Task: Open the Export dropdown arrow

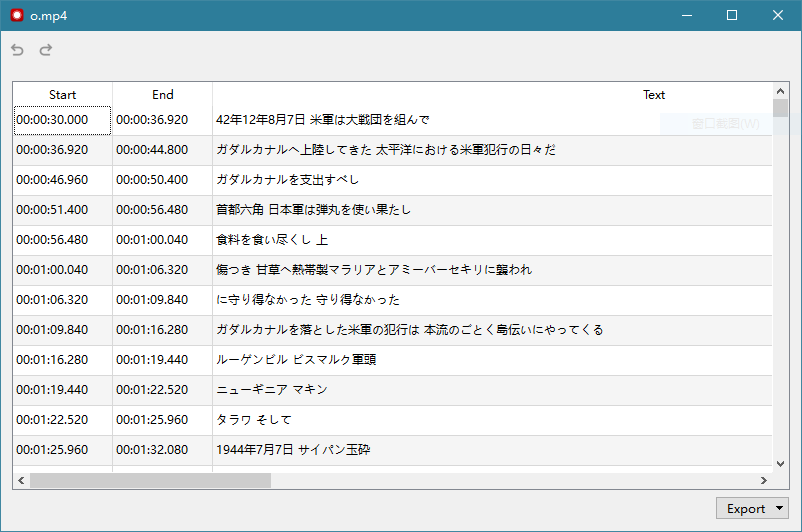Action: click(x=779, y=509)
